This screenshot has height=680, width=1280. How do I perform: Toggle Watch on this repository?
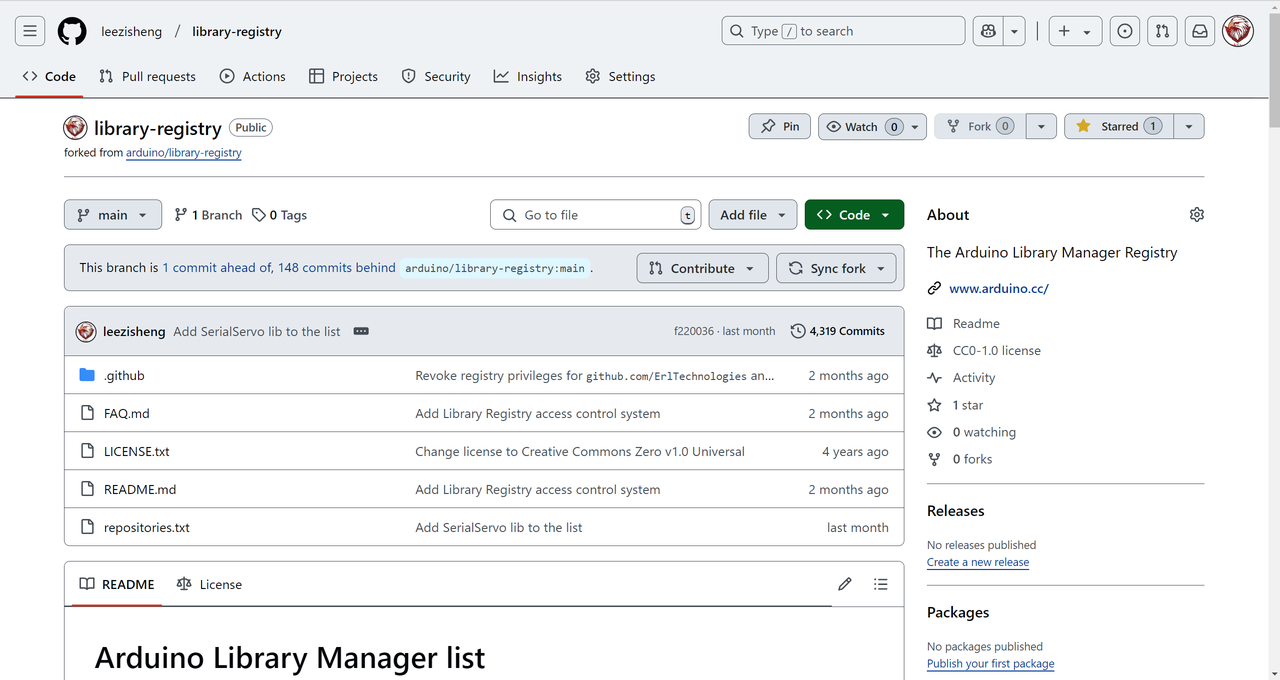pyautogui.click(x=862, y=127)
